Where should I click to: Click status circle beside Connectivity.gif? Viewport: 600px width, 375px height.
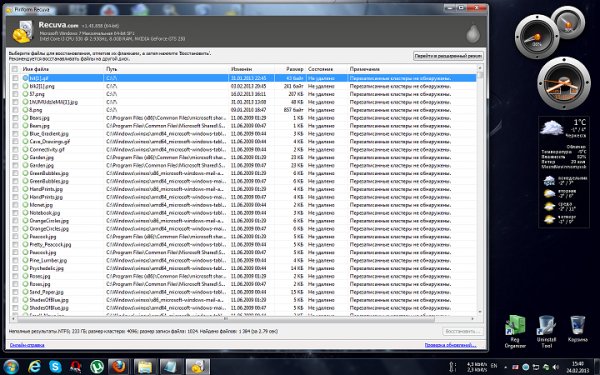point(25,149)
